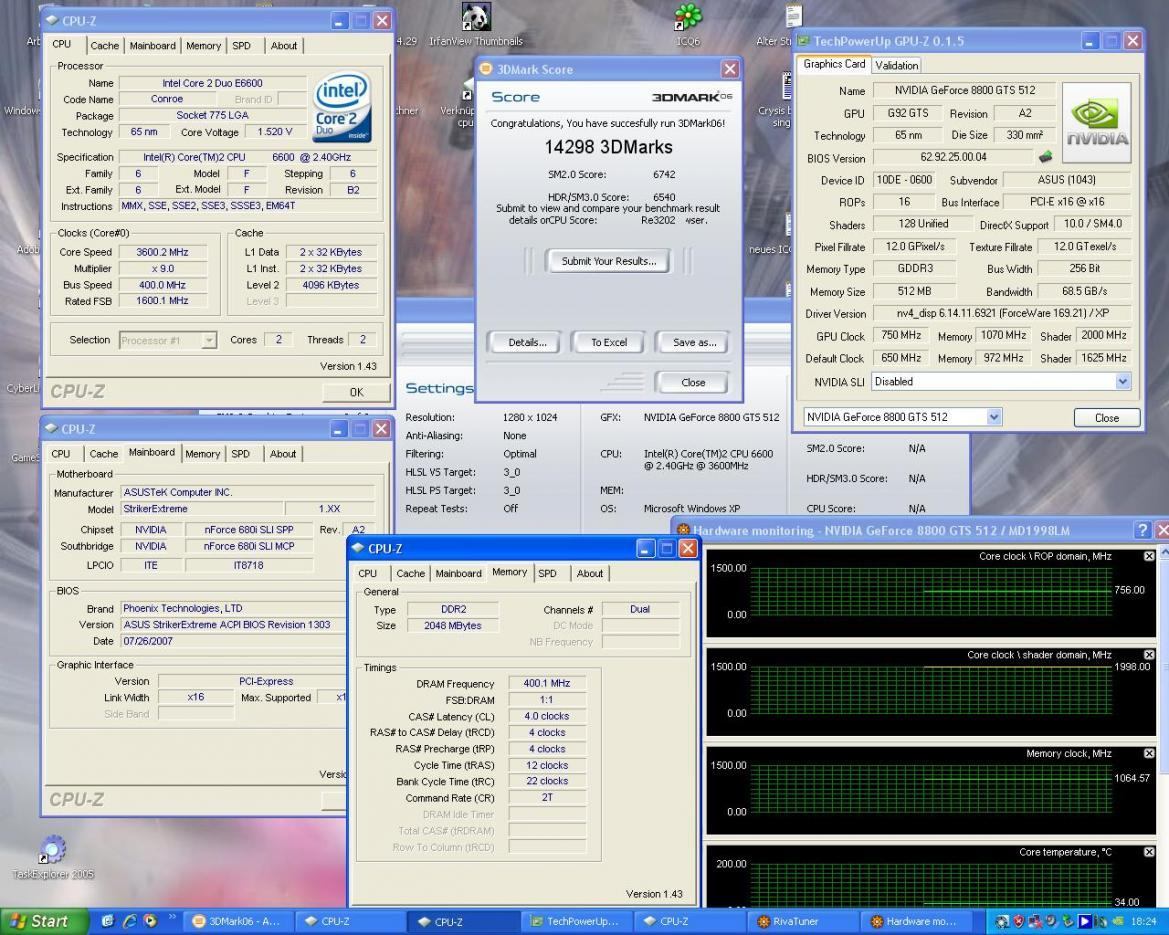Switch to the Validation tab in GPU-Z
This screenshot has width=1169, height=935.
click(896, 65)
